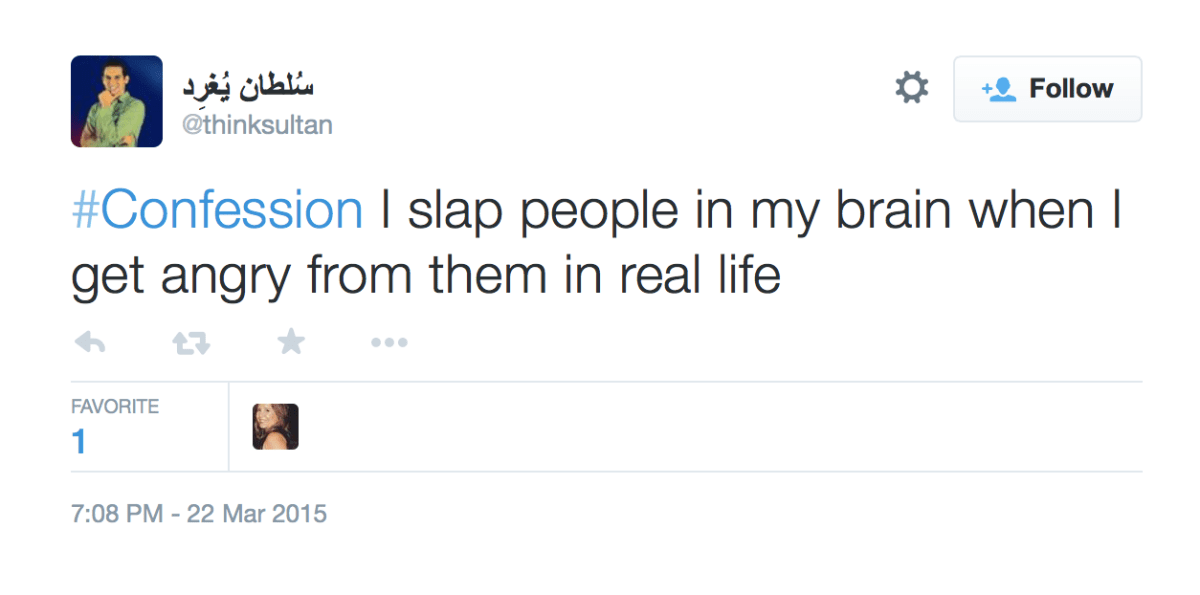Click the add-person icon inside Follow button

tap(999, 89)
